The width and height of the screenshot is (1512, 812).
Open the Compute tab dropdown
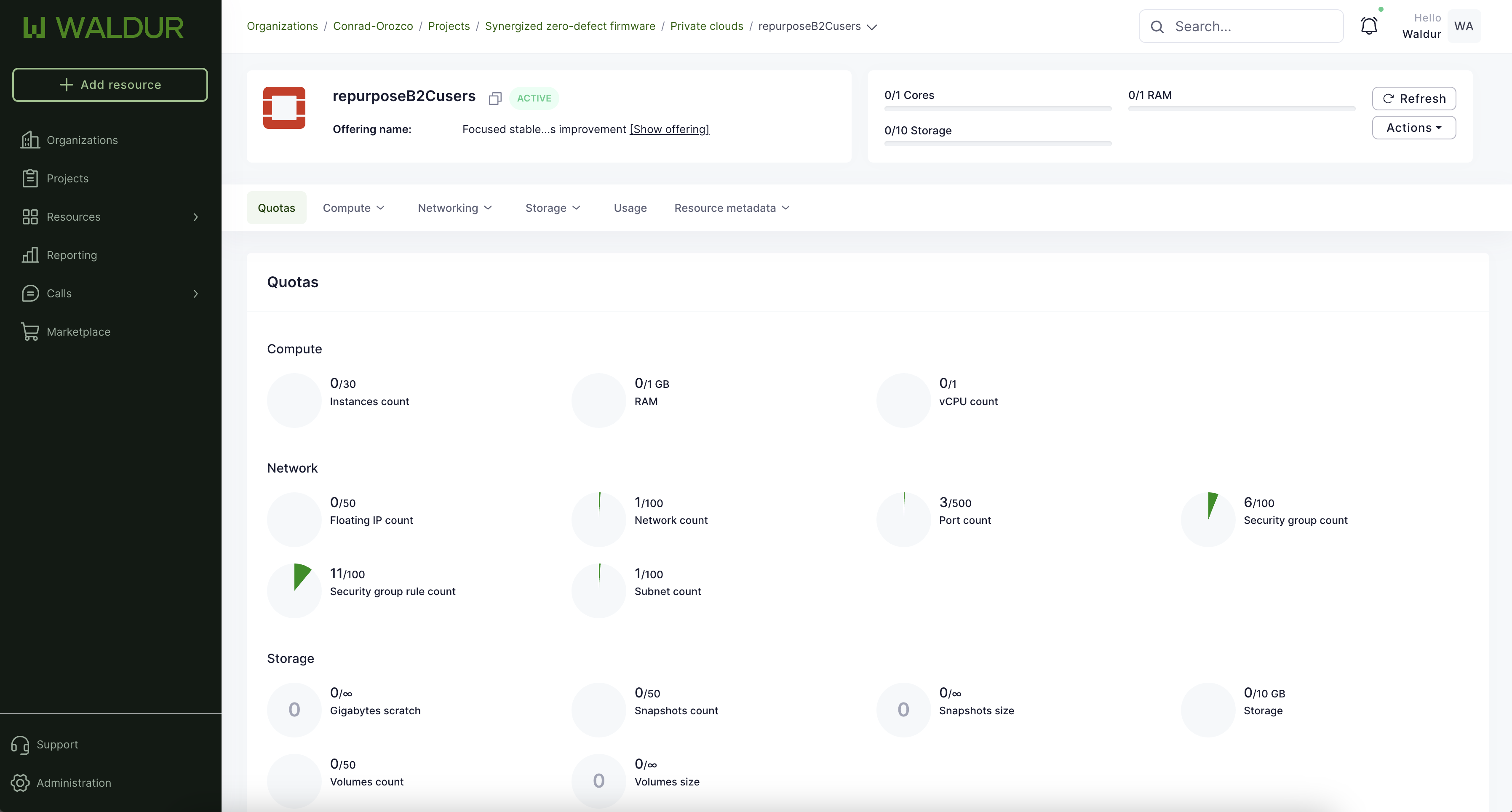point(353,208)
